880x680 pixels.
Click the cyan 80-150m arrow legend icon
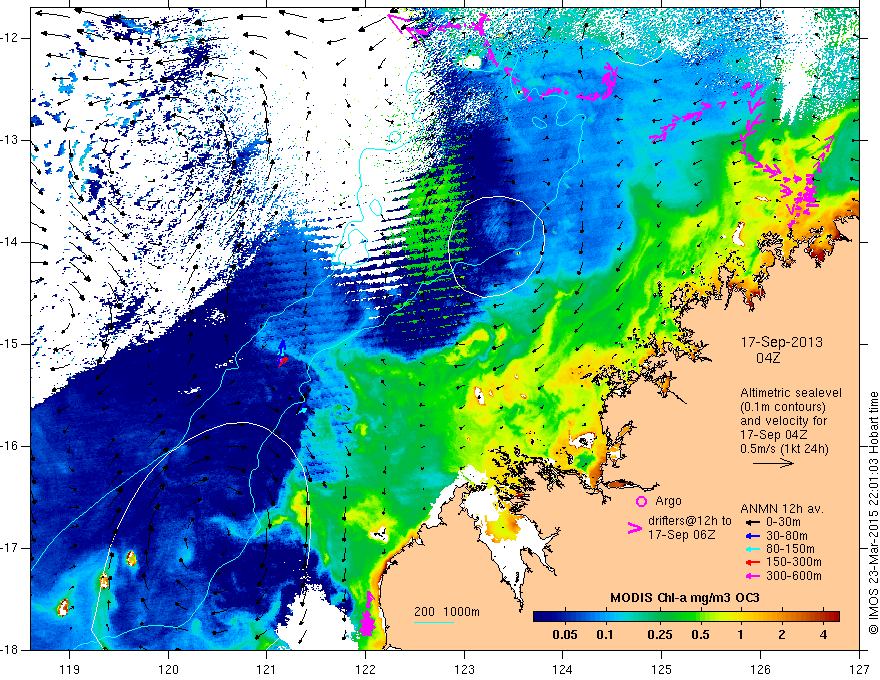pyautogui.click(x=753, y=549)
